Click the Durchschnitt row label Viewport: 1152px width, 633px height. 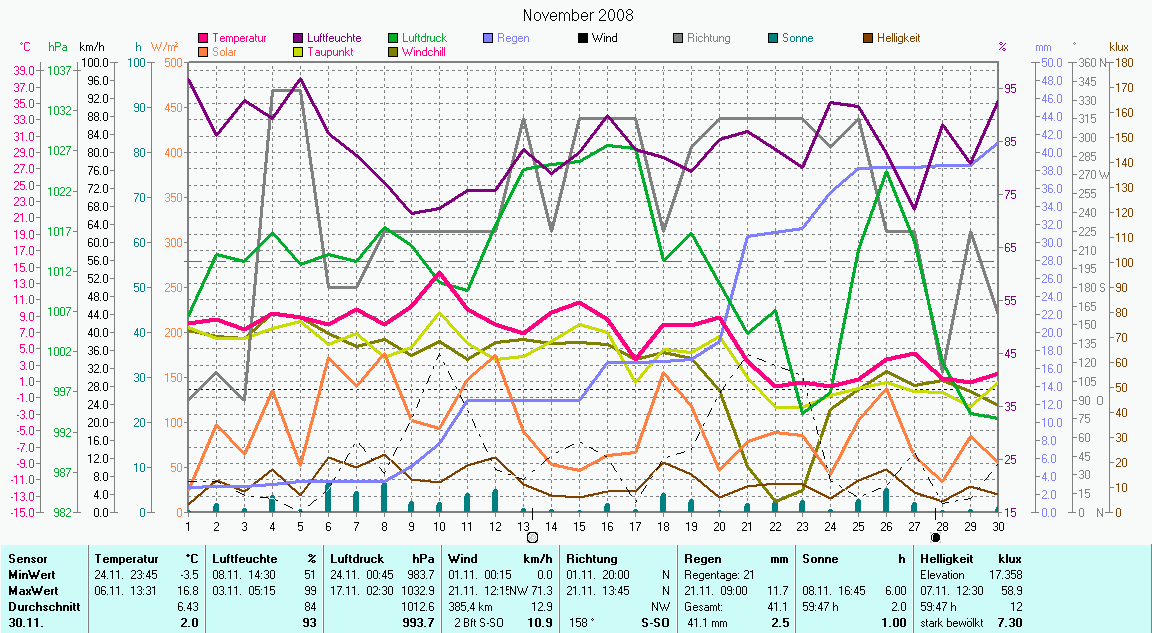[x=40, y=606]
